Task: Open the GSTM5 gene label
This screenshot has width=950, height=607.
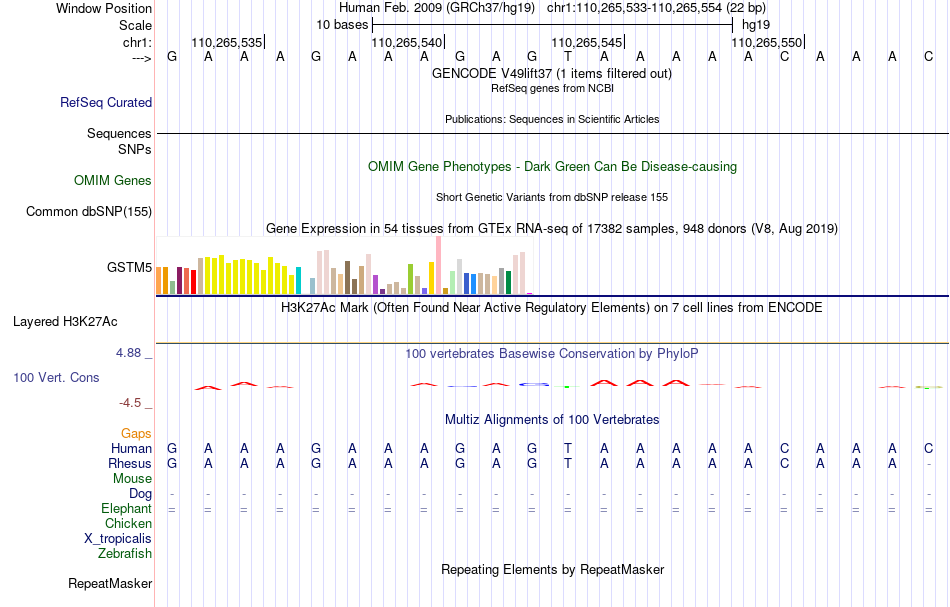Action: tap(129, 267)
